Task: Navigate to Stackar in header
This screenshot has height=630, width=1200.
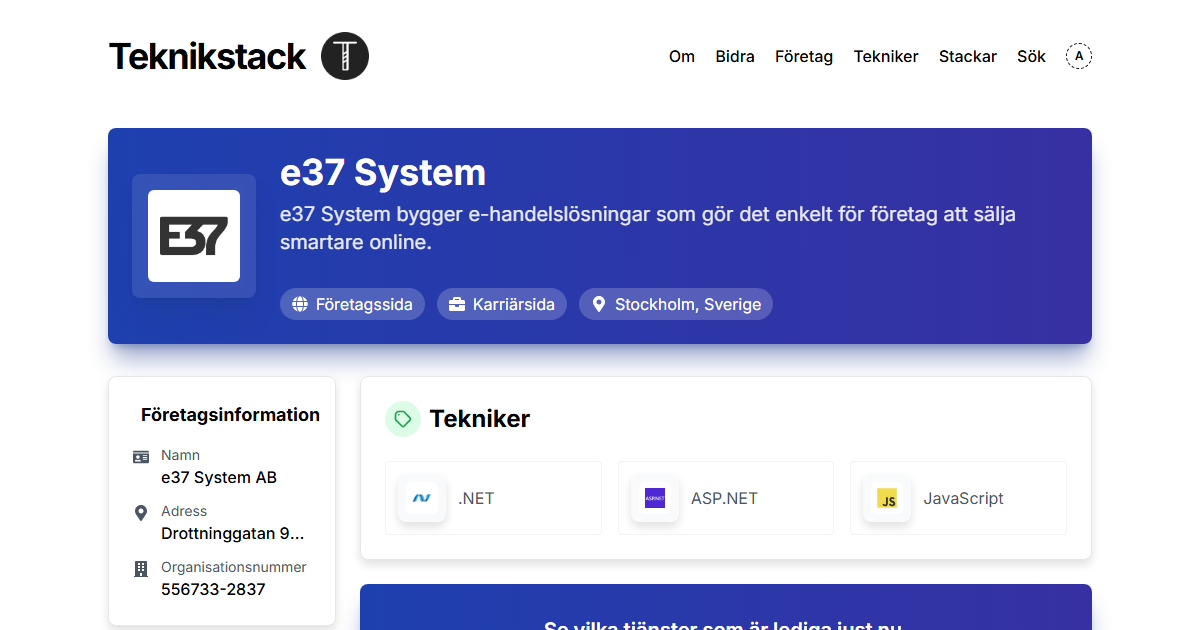Action: pos(968,56)
